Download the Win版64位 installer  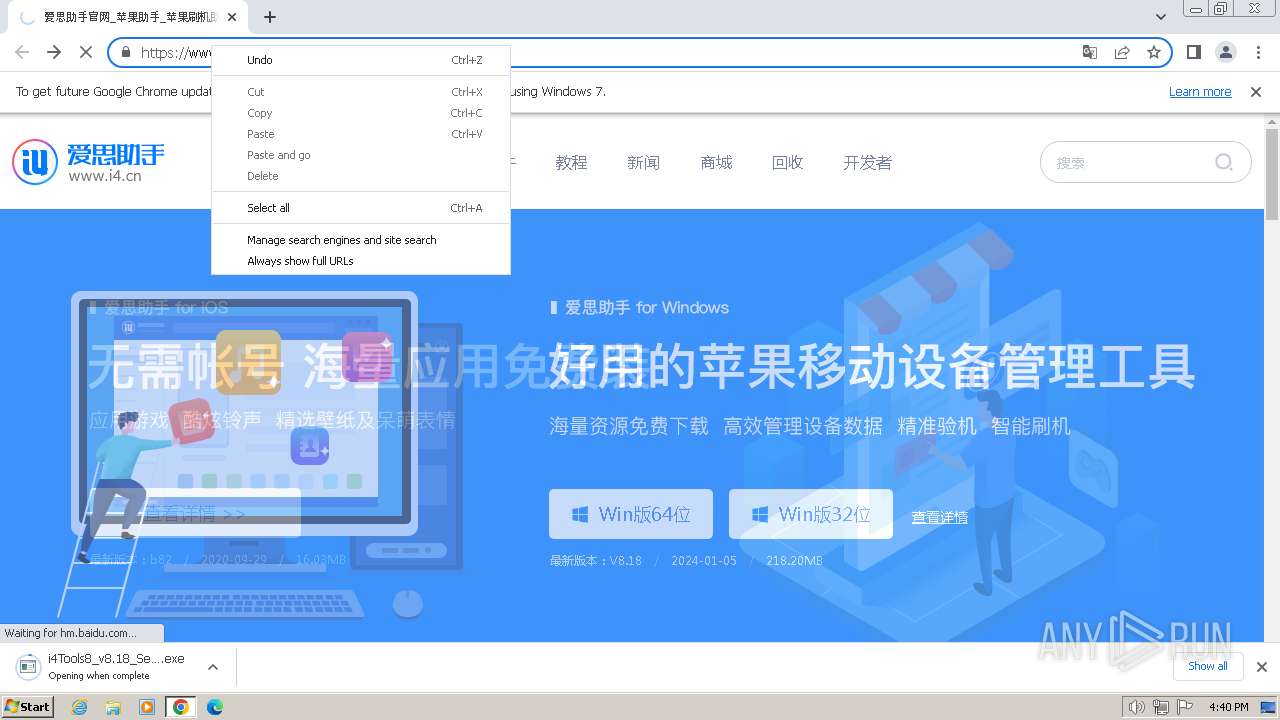click(x=631, y=514)
